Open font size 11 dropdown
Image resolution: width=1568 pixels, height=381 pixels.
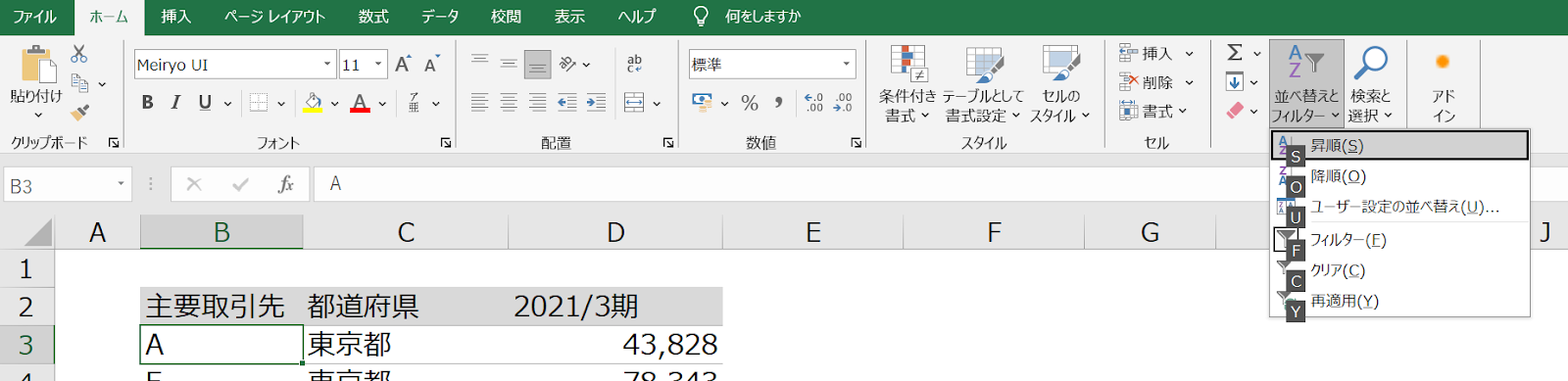click(x=378, y=65)
